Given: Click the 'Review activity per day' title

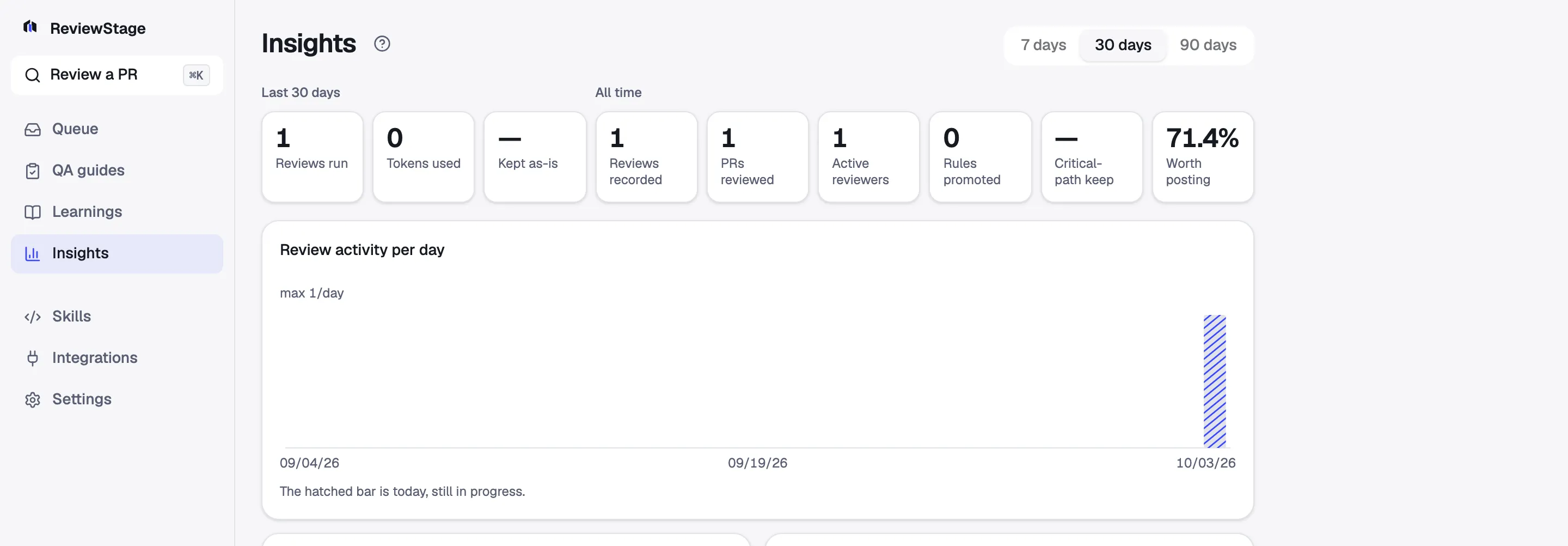Looking at the screenshot, I should coord(362,250).
